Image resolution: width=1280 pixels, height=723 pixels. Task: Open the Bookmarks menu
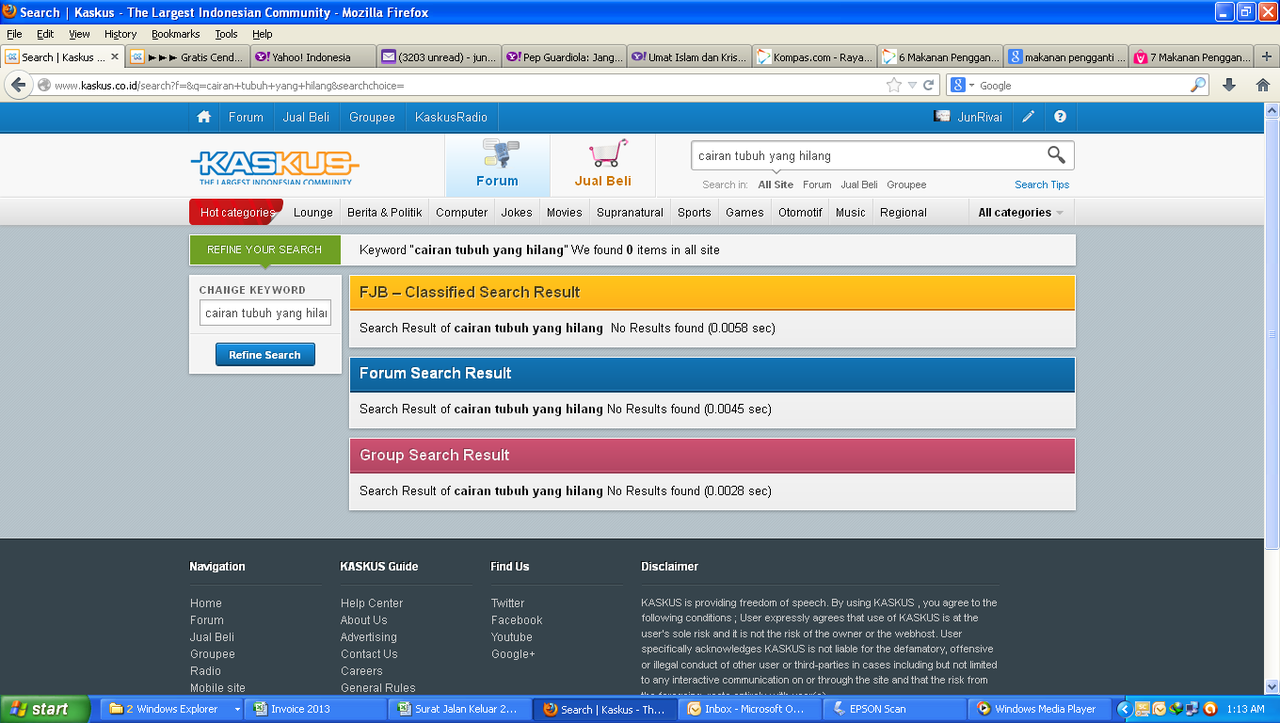pyautogui.click(x=176, y=34)
